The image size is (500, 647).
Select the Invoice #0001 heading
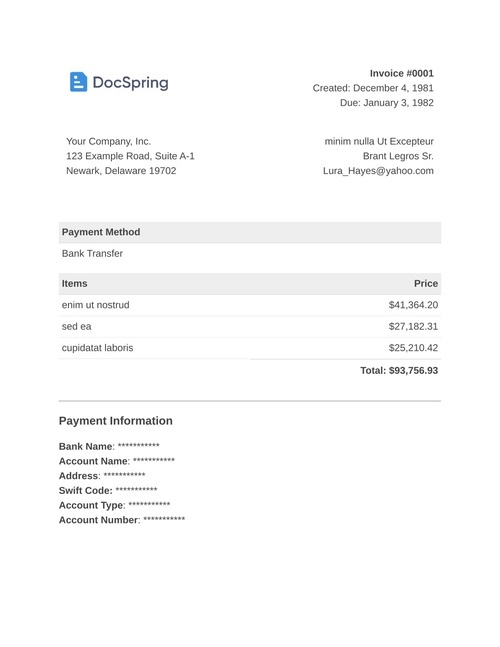401,73
